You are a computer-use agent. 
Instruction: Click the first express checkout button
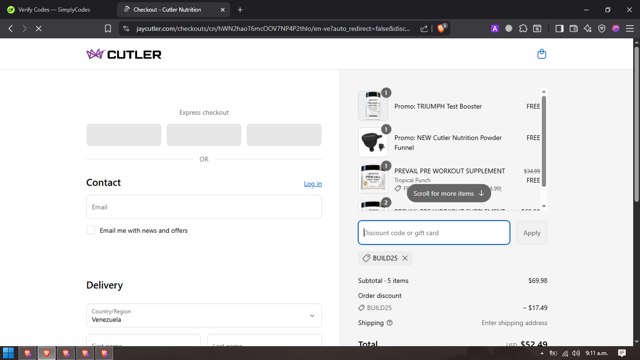(x=124, y=135)
